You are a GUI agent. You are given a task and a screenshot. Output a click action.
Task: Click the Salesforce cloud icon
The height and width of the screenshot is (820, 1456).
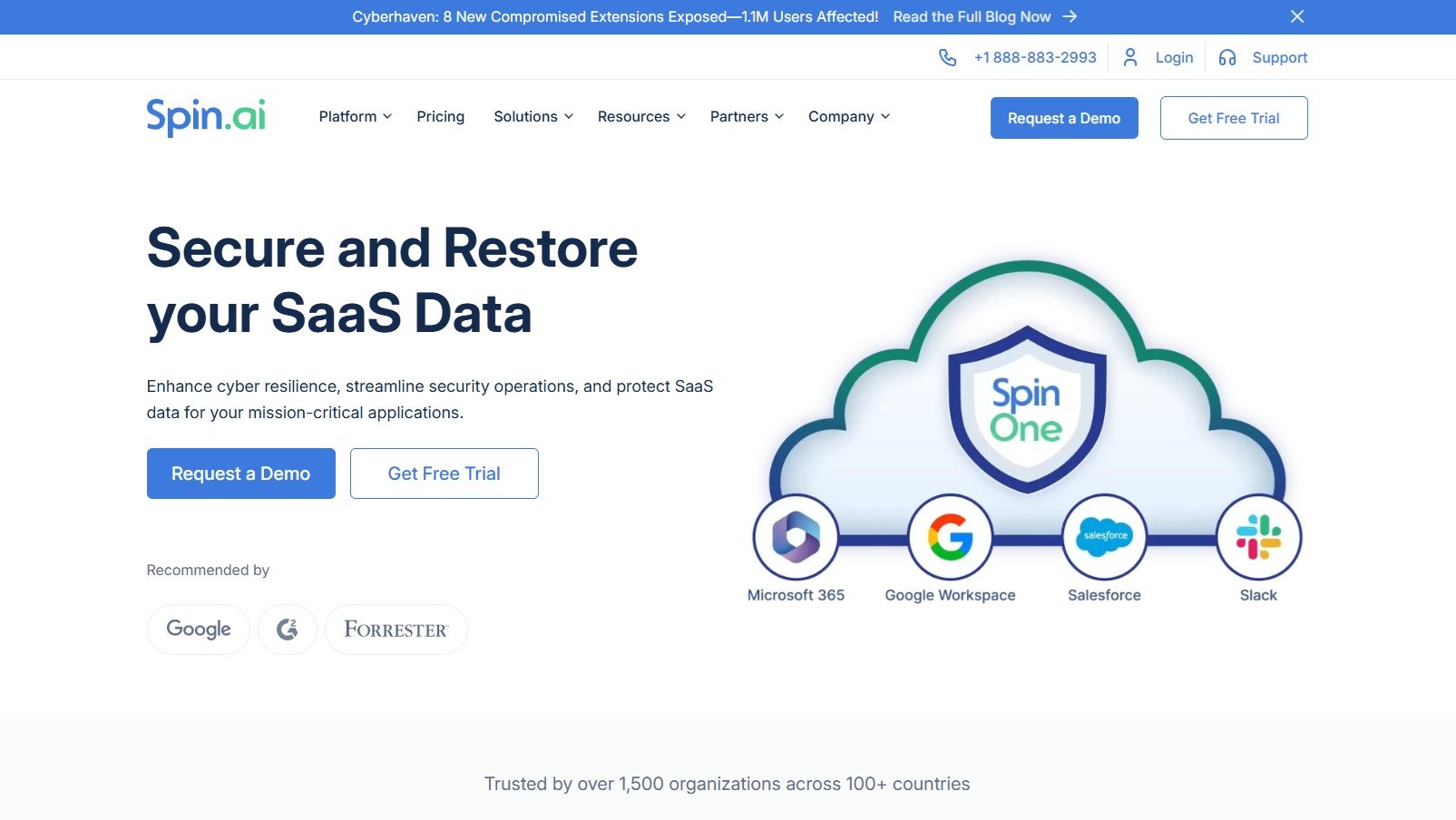coord(1104,537)
